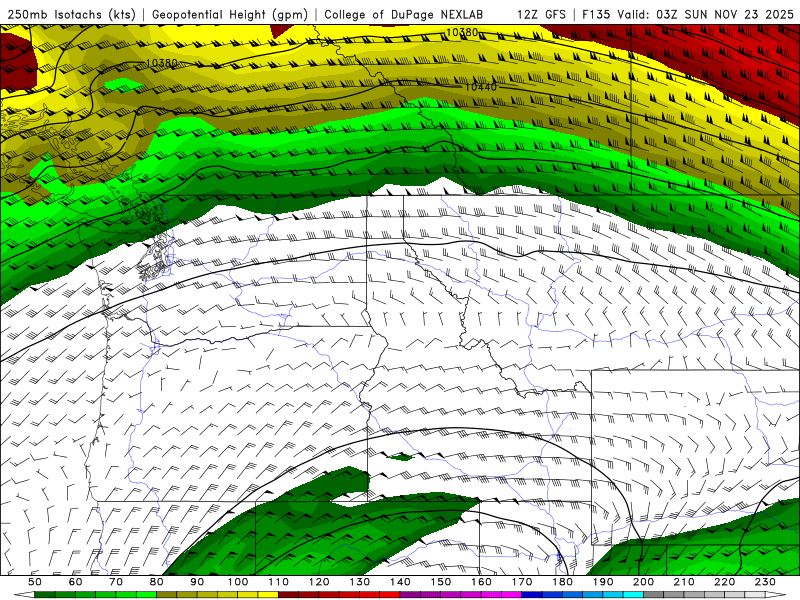
Task: Click the 100 value on the color scale
Action: click(238, 582)
